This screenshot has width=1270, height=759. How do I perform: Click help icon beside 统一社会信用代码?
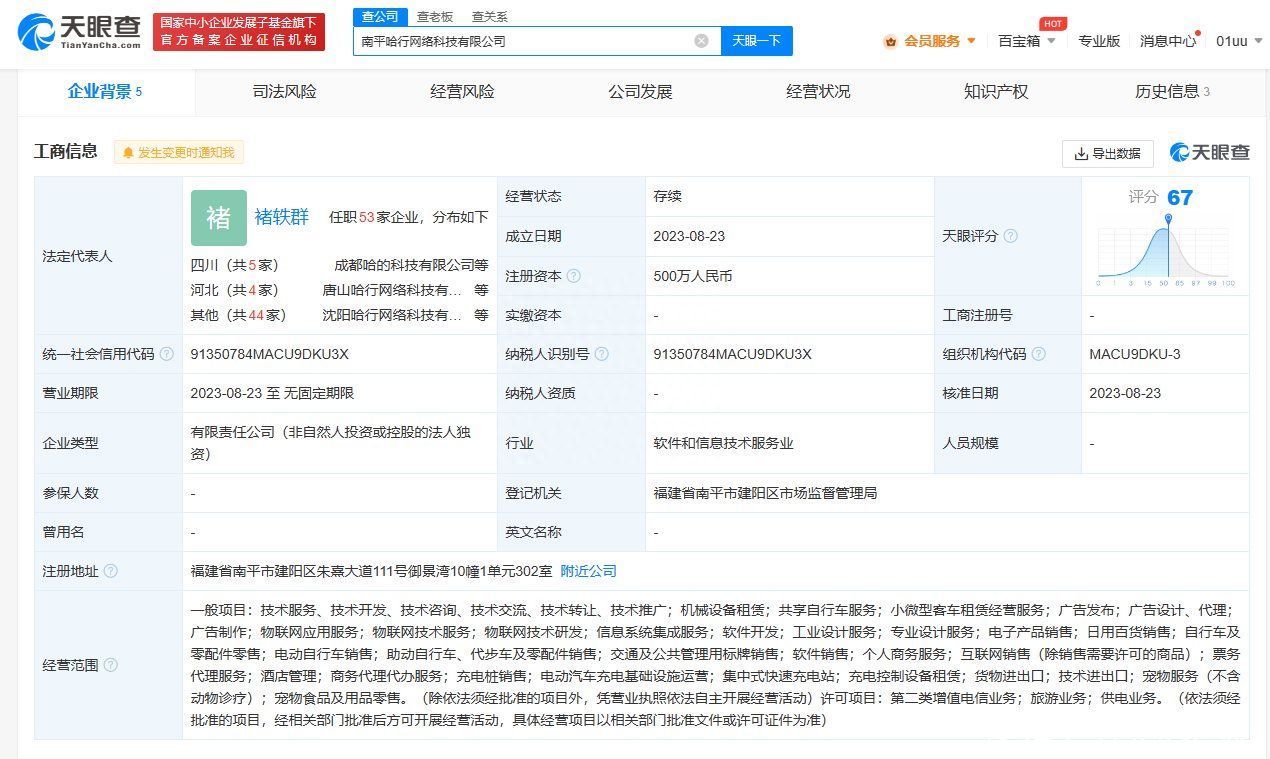pos(166,354)
